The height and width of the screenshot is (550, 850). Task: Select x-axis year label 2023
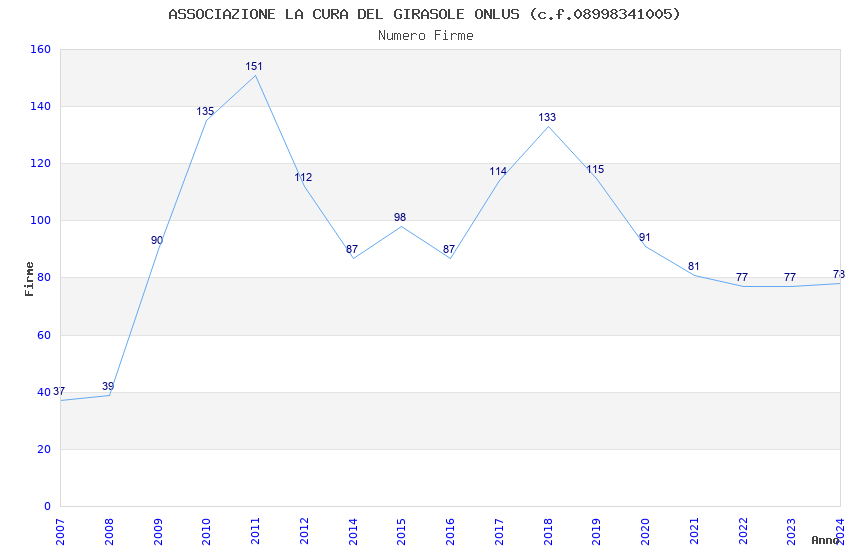click(791, 532)
